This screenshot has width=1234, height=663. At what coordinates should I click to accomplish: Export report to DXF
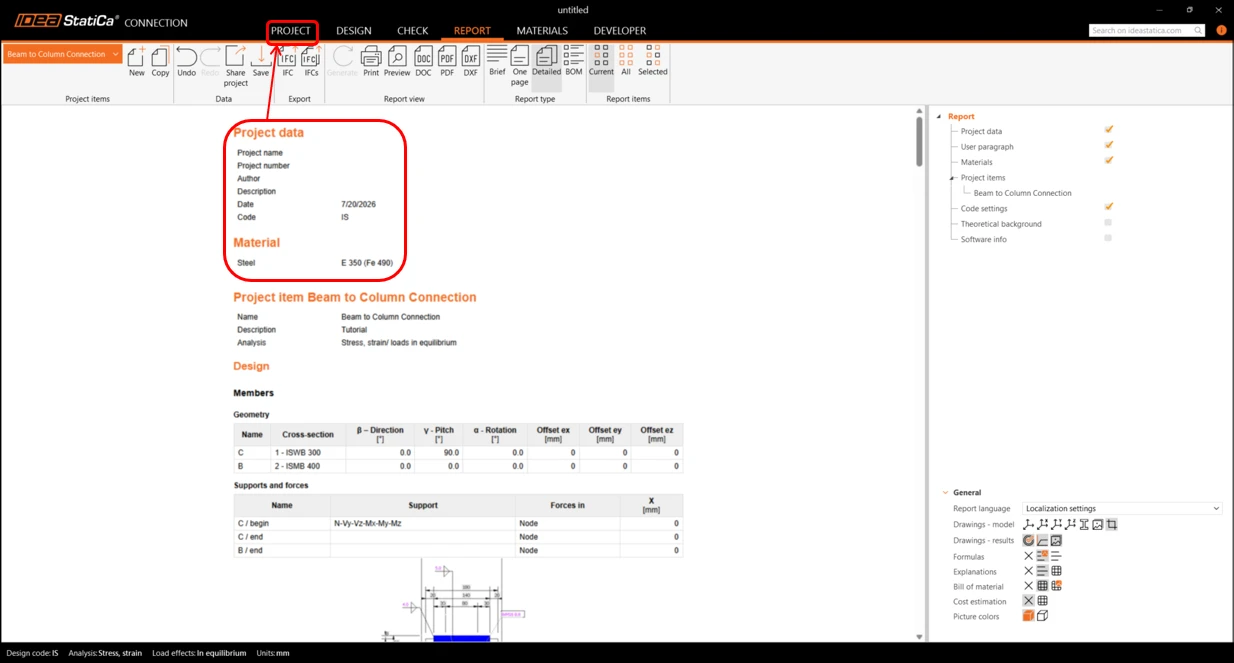[x=471, y=60]
